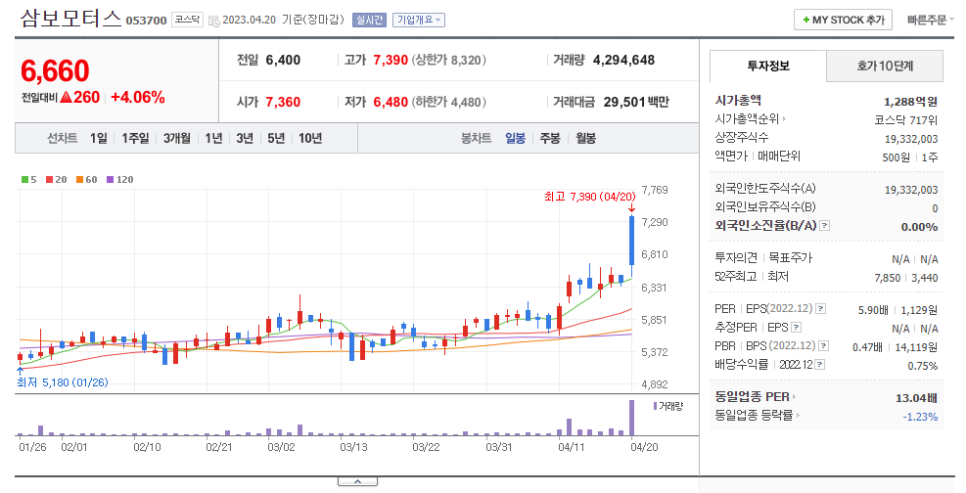Click the help icon next to 배당수익률 2022.12
Screen dimensions: 966x493
tap(819, 364)
